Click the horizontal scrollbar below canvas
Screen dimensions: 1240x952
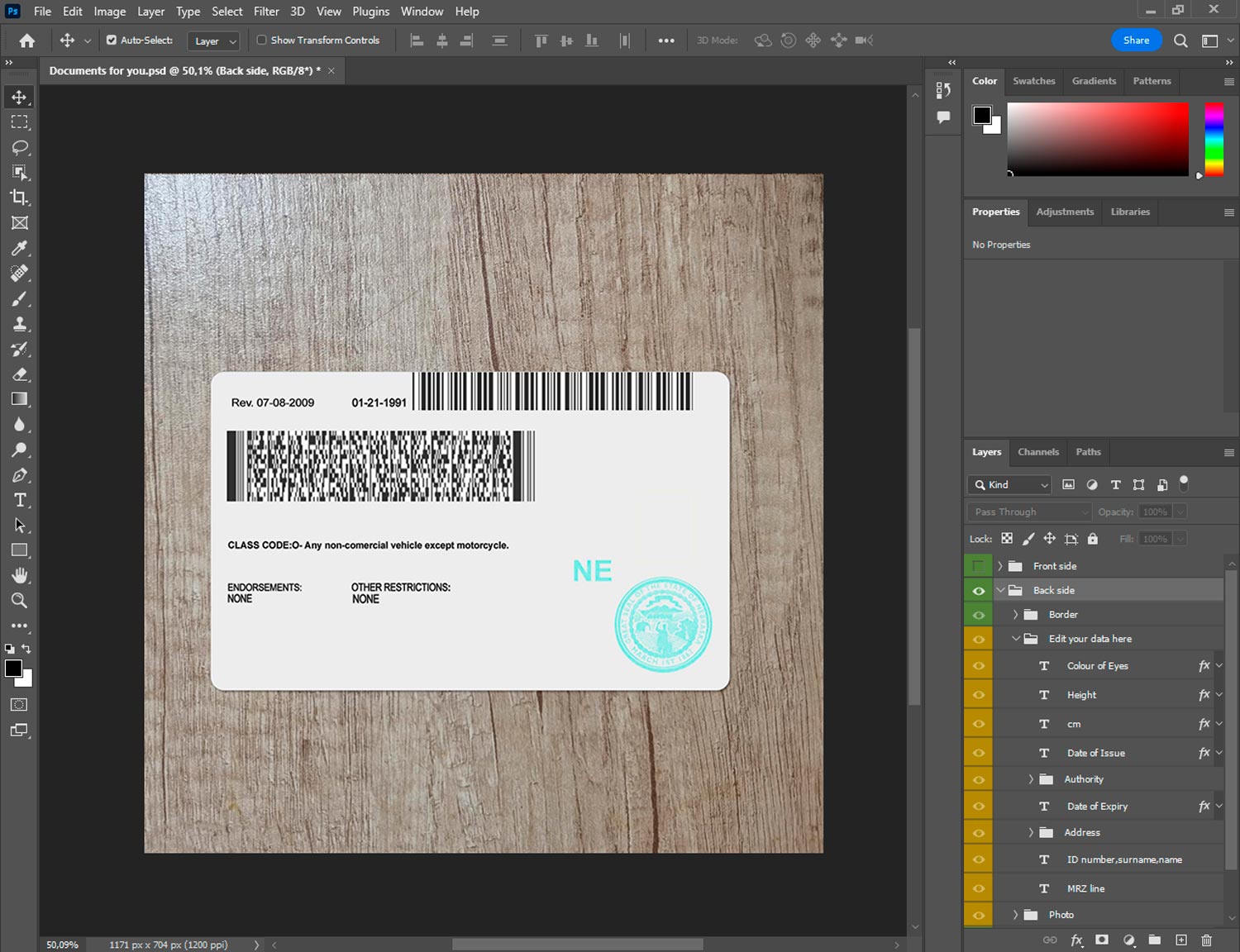(x=577, y=944)
